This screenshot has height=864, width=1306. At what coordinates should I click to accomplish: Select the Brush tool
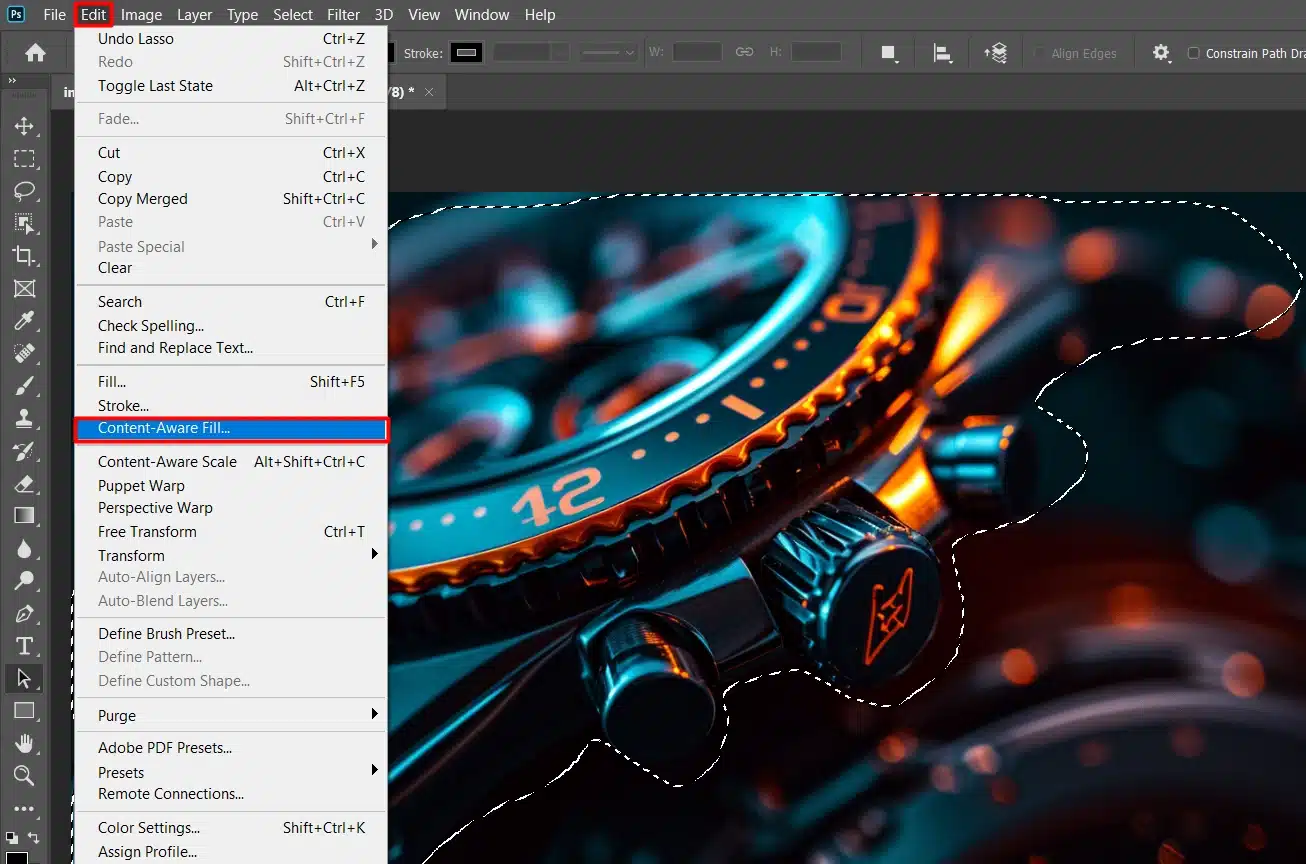coord(24,386)
